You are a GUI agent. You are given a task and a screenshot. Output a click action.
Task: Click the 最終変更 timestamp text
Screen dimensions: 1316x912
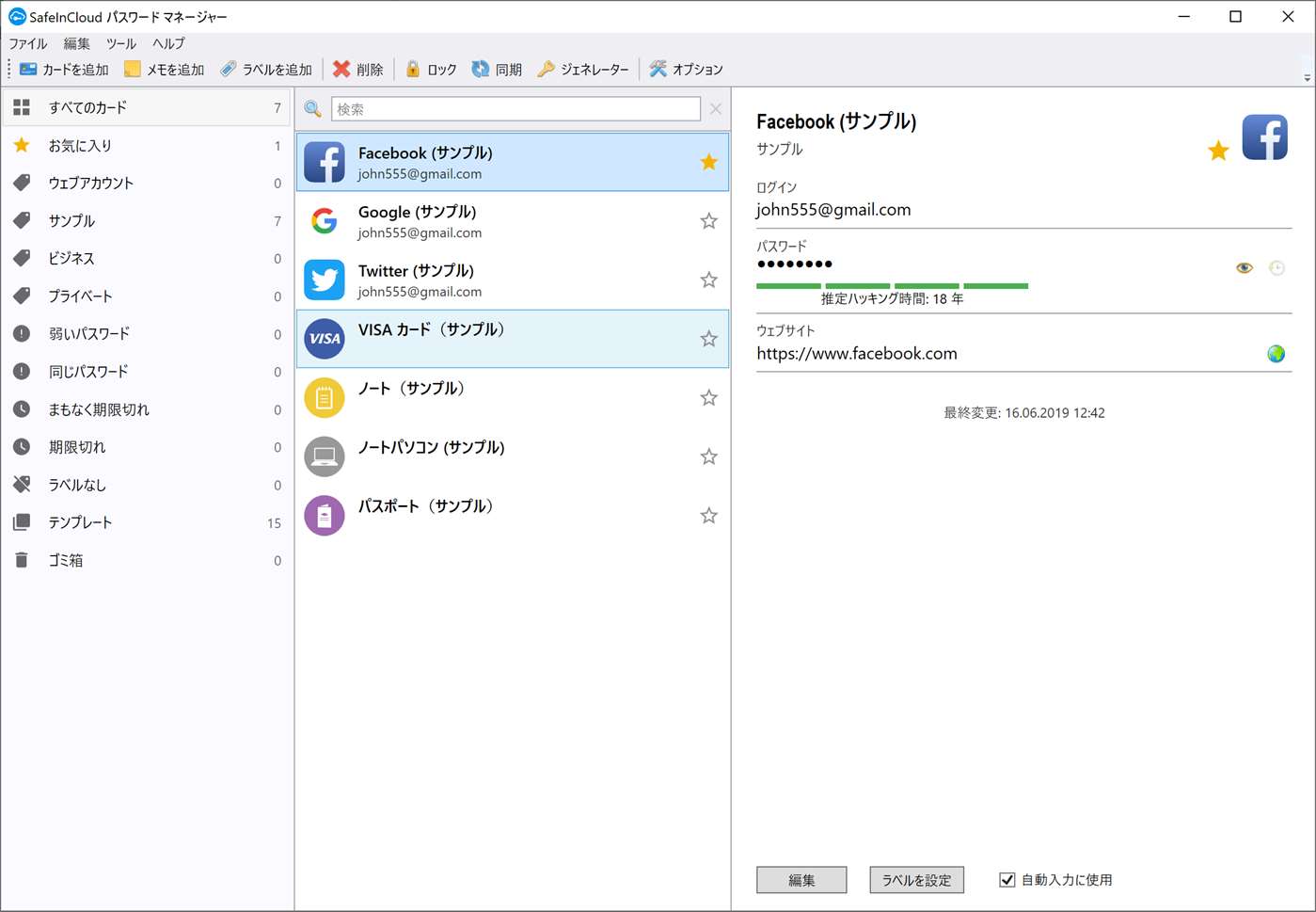(1024, 413)
